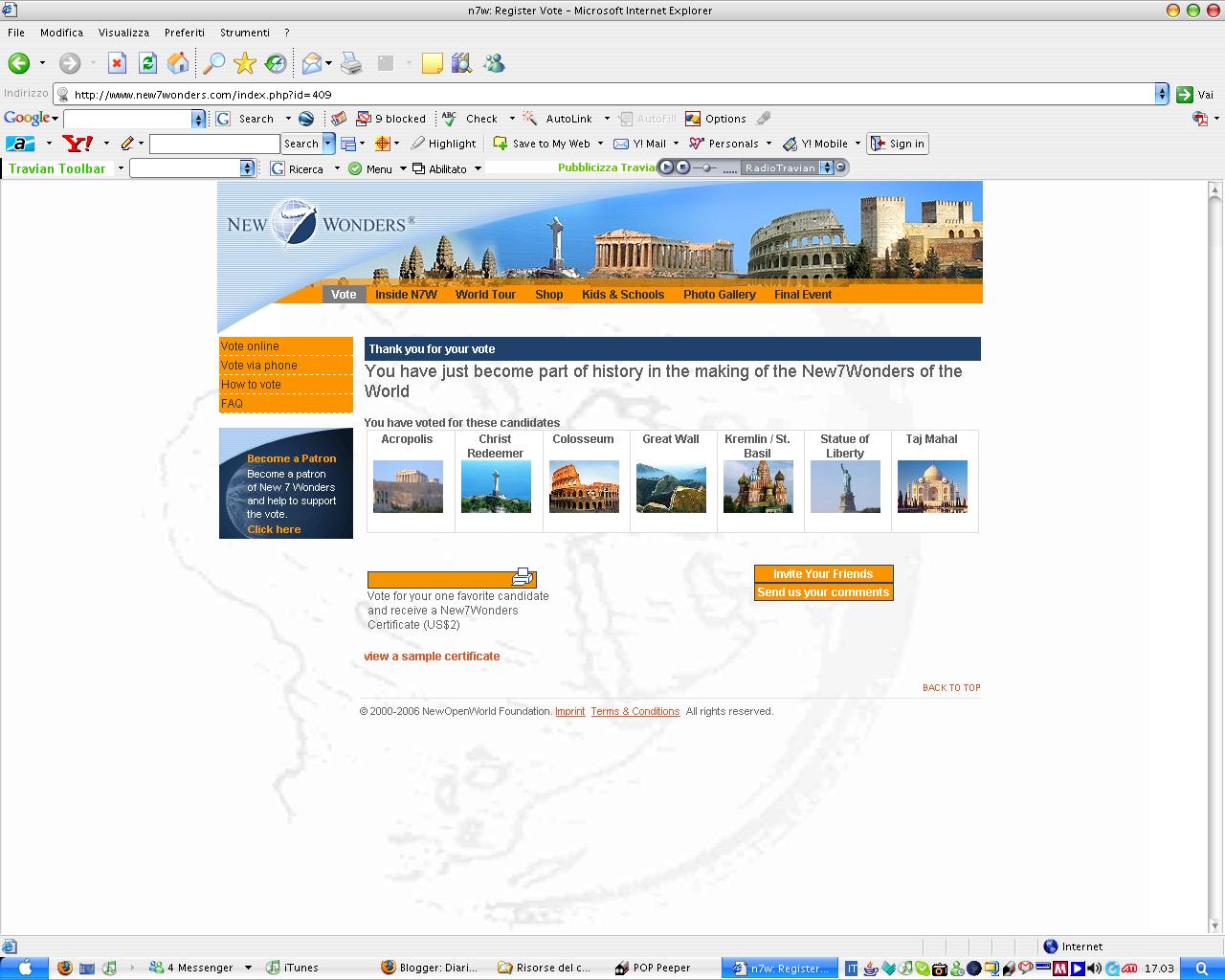Click in the Yahoo search input field
This screenshot has height=980, width=1225.
click(214, 144)
